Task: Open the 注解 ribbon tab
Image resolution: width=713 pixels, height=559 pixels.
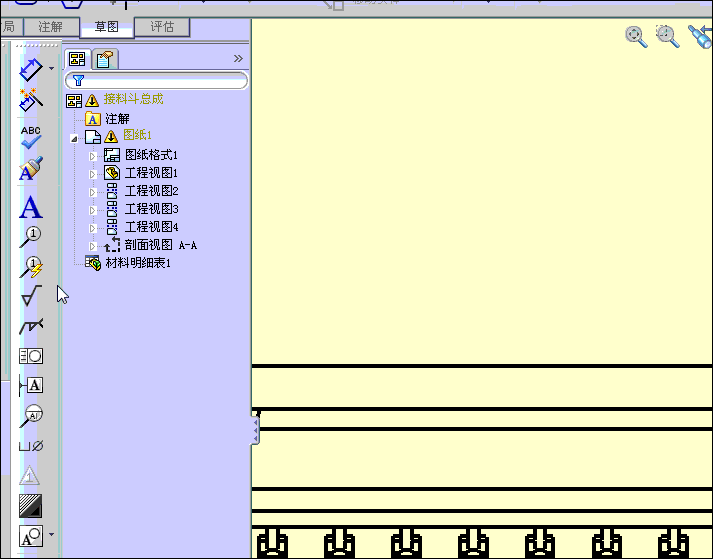Action: click(x=51, y=27)
